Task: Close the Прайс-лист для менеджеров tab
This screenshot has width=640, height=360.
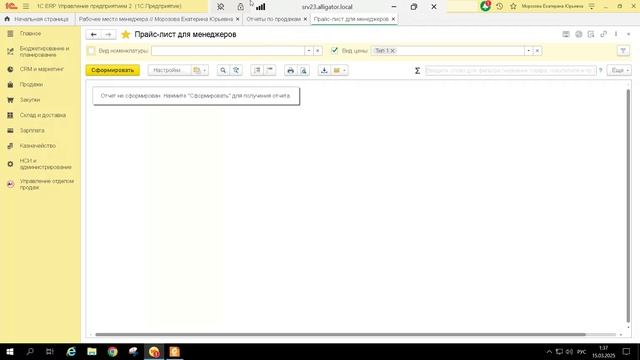Action: click(393, 19)
